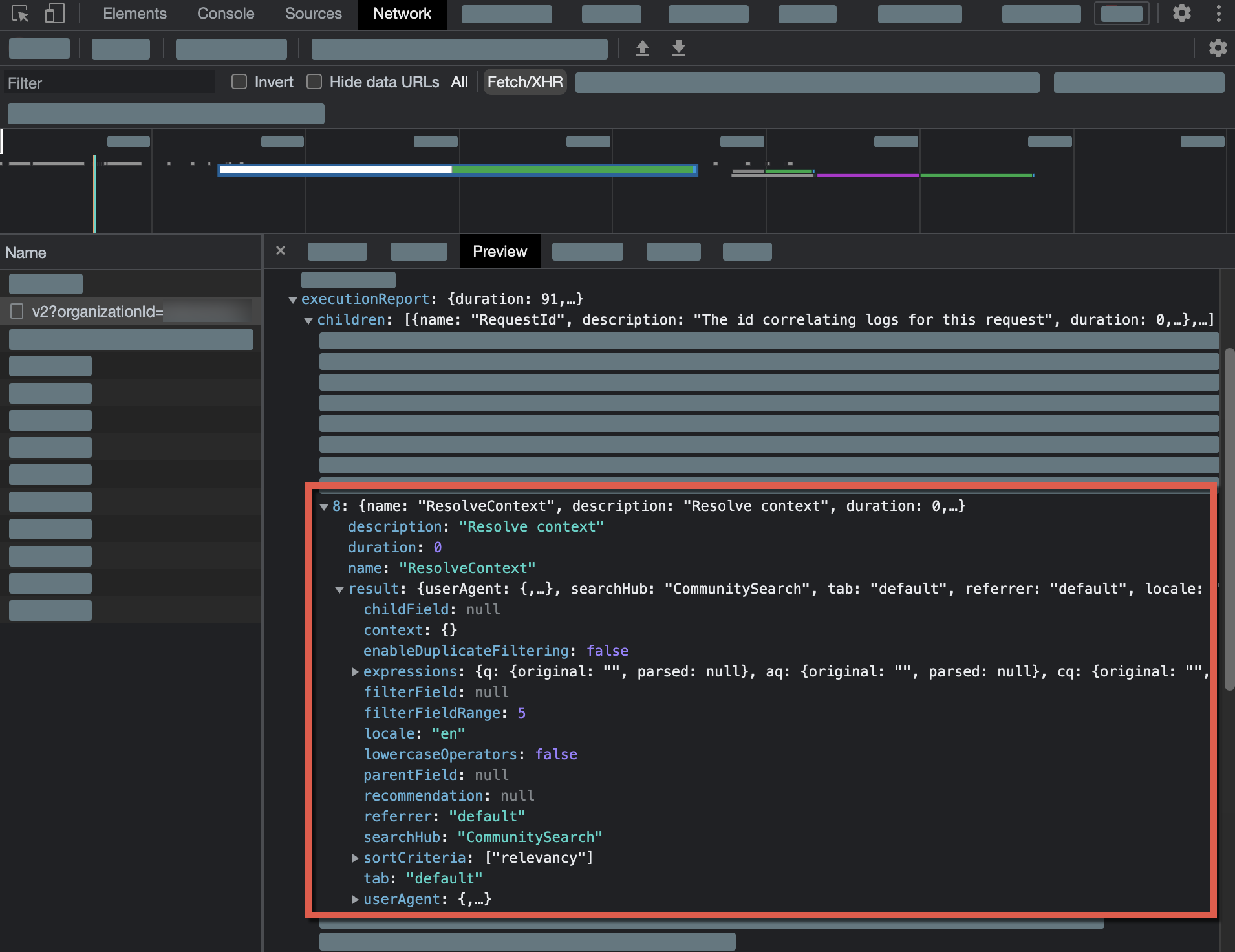This screenshot has width=1235, height=952.
Task: Click the duration: 0 line
Action: [394, 547]
